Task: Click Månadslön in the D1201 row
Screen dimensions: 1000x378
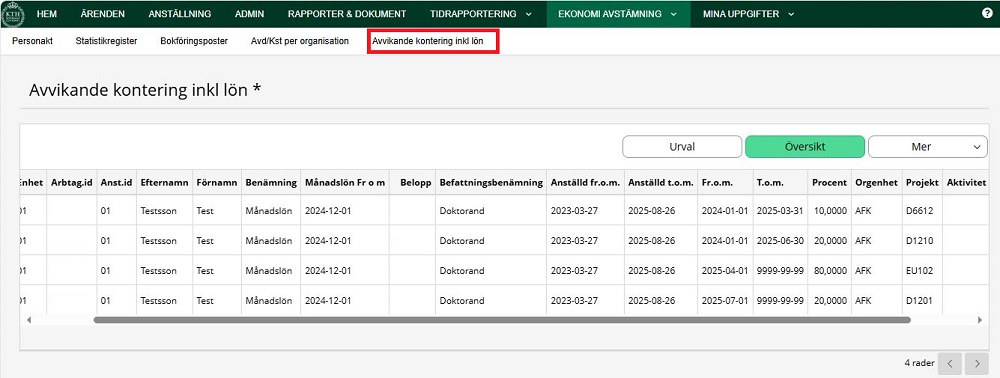Action: pos(268,300)
